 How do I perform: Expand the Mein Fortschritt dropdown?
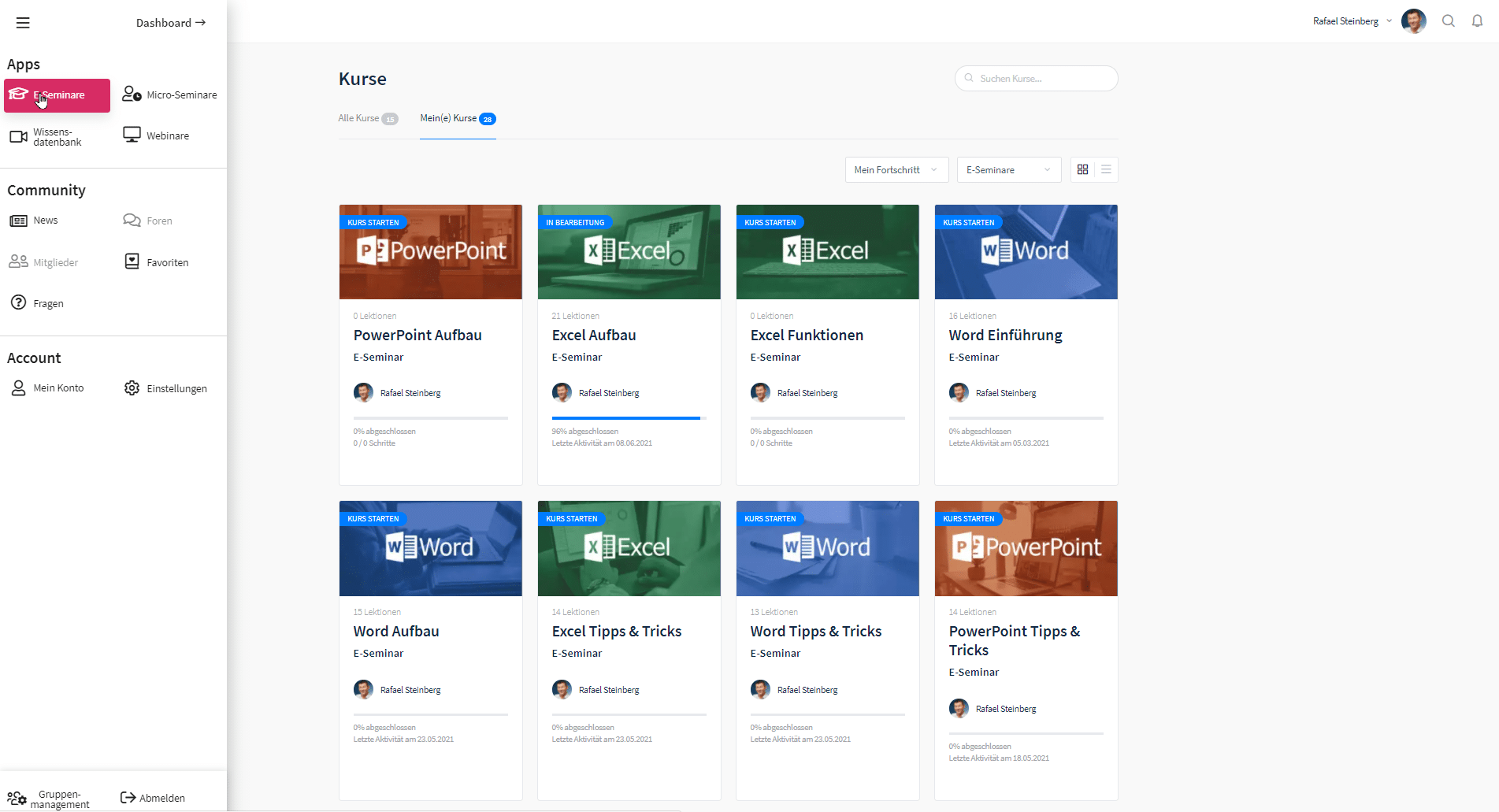(x=896, y=170)
